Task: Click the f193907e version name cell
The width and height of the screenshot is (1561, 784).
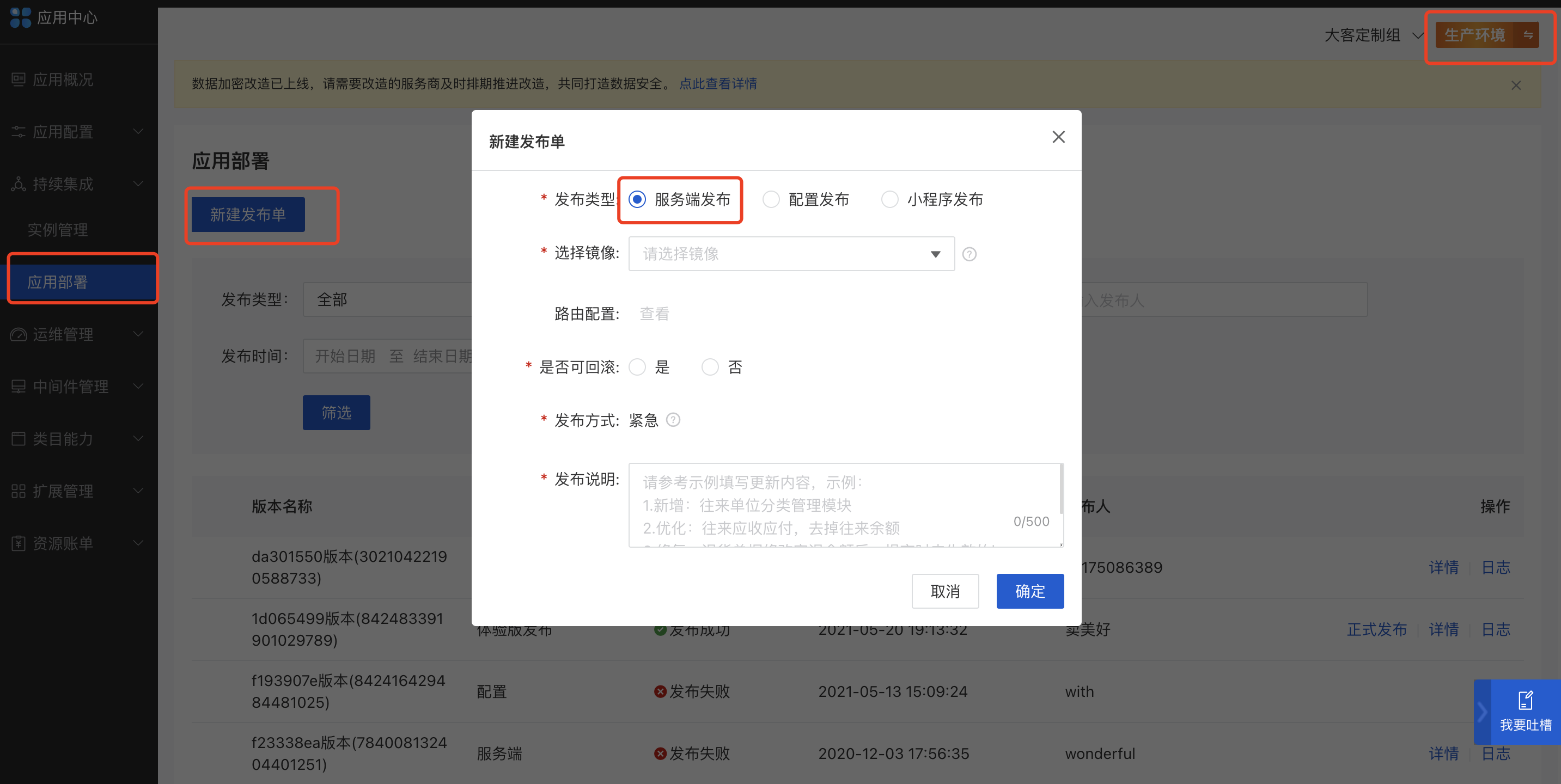Action: pos(349,691)
